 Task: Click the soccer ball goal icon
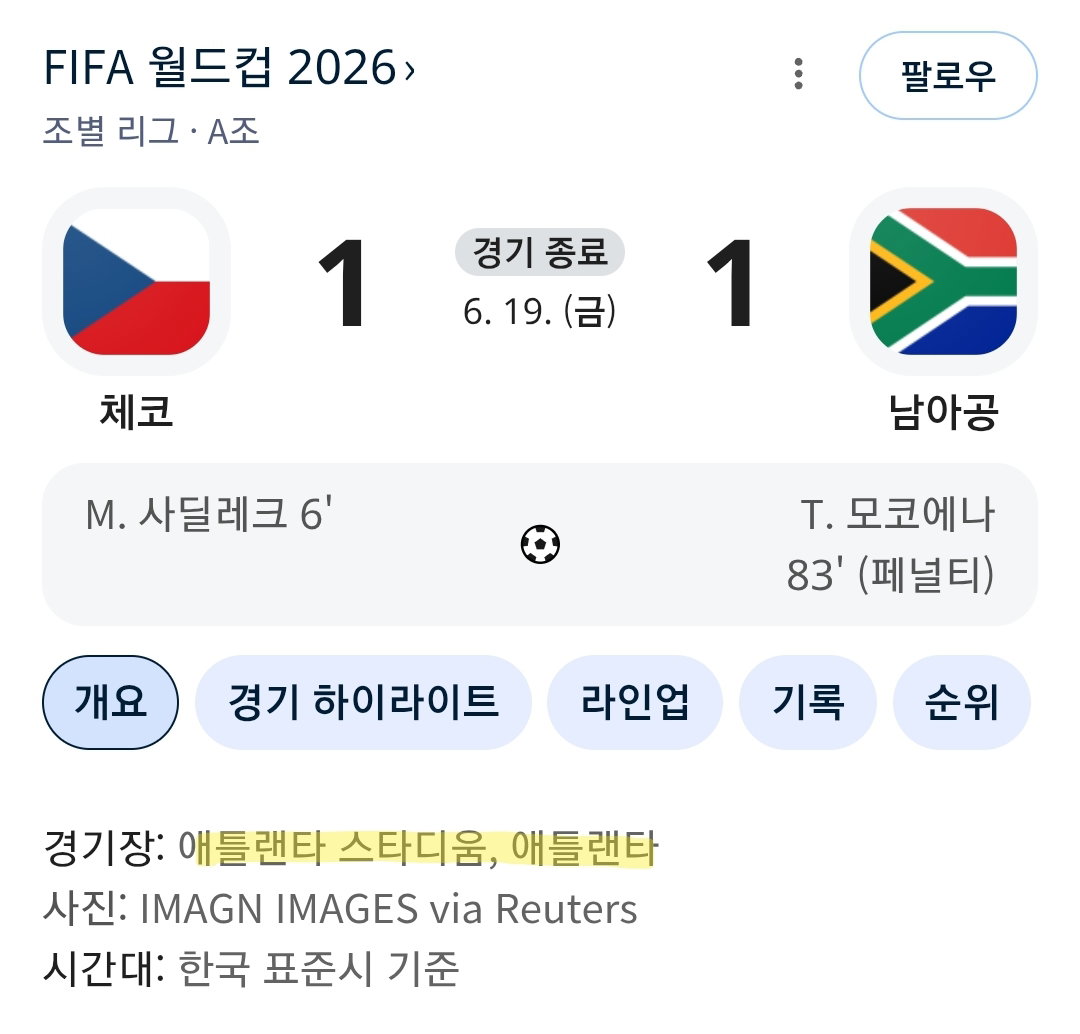540,544
